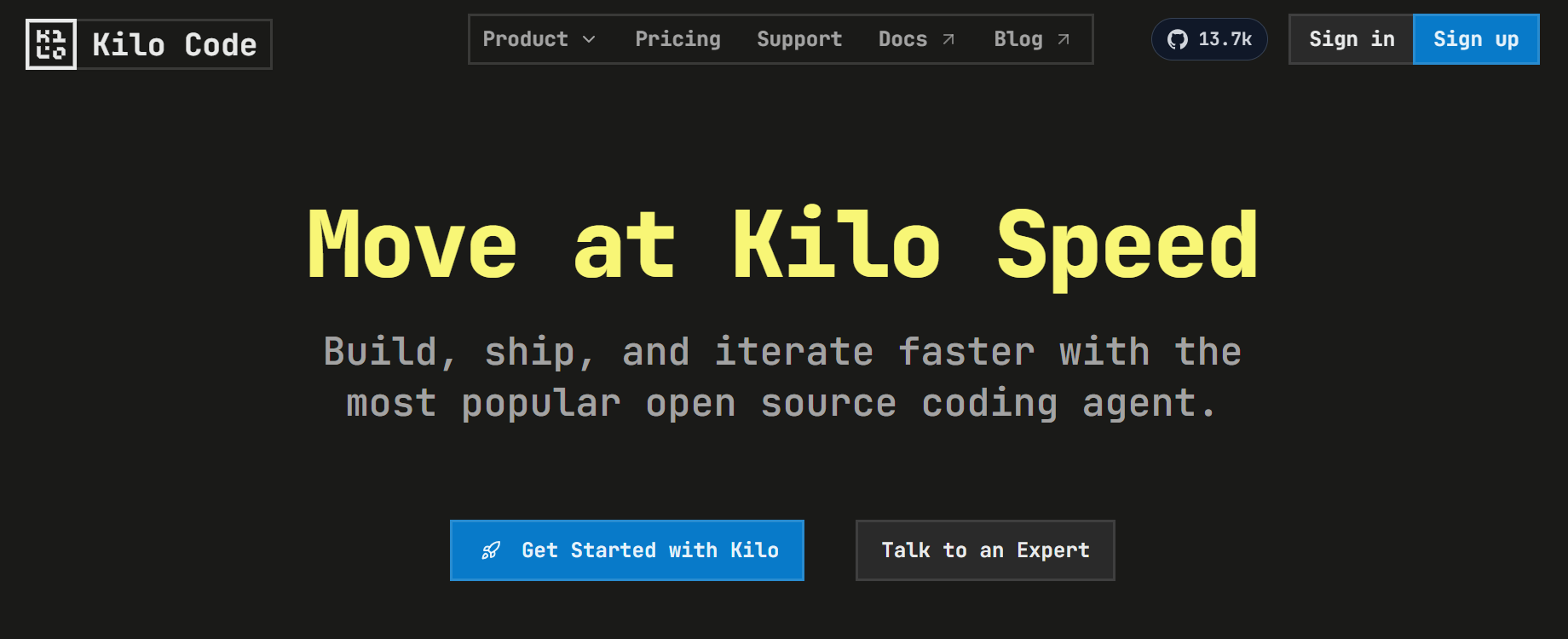Go to the Pricing page
The height and width of the screenshot is (639, 1568).
(x=677, y=39)
